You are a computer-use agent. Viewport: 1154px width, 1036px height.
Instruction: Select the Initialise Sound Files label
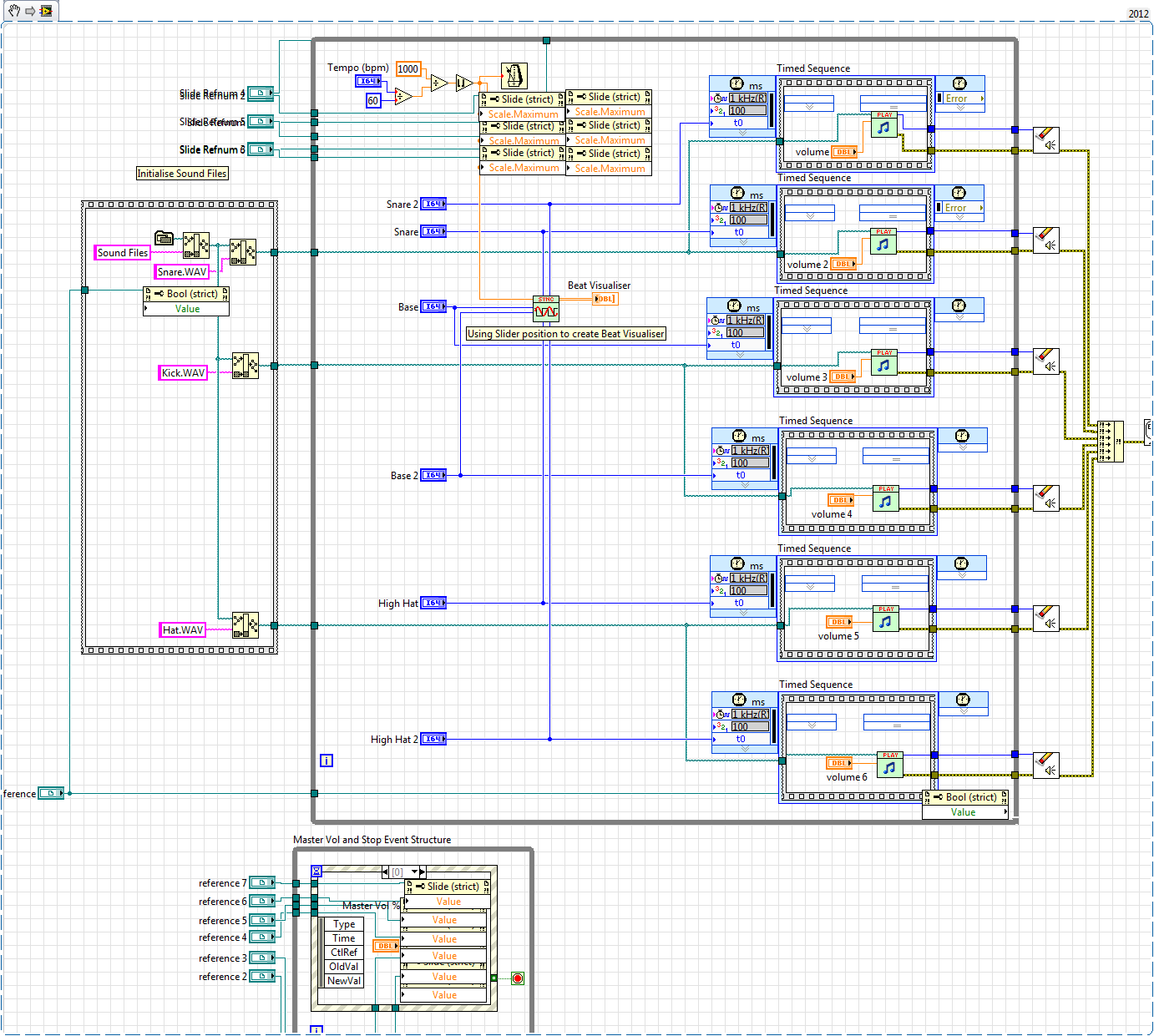tap(182, 174)
